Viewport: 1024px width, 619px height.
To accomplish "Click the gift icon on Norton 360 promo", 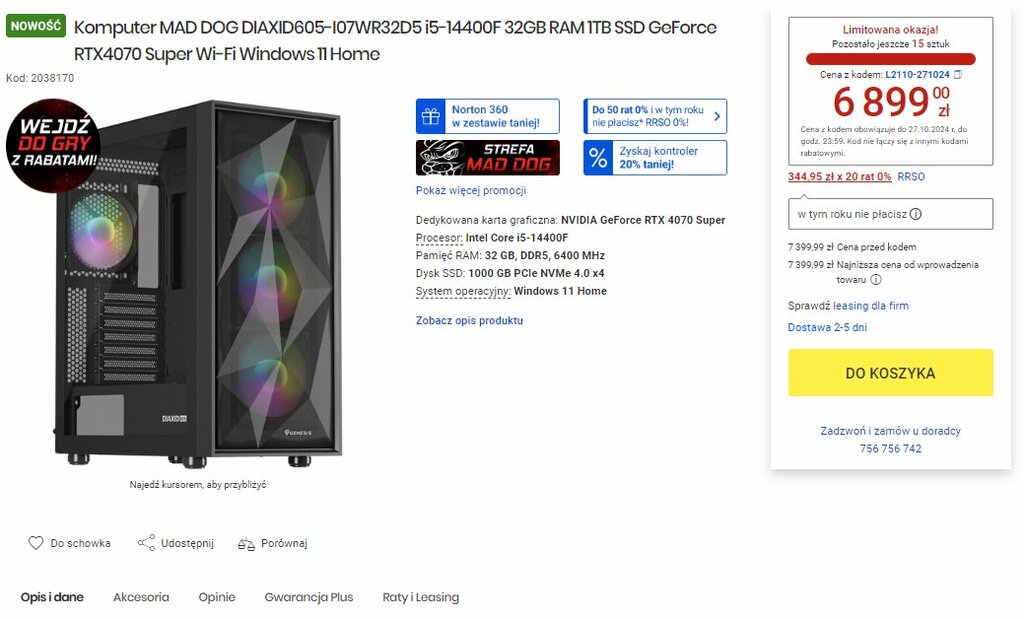I will [x=430, y=116].
